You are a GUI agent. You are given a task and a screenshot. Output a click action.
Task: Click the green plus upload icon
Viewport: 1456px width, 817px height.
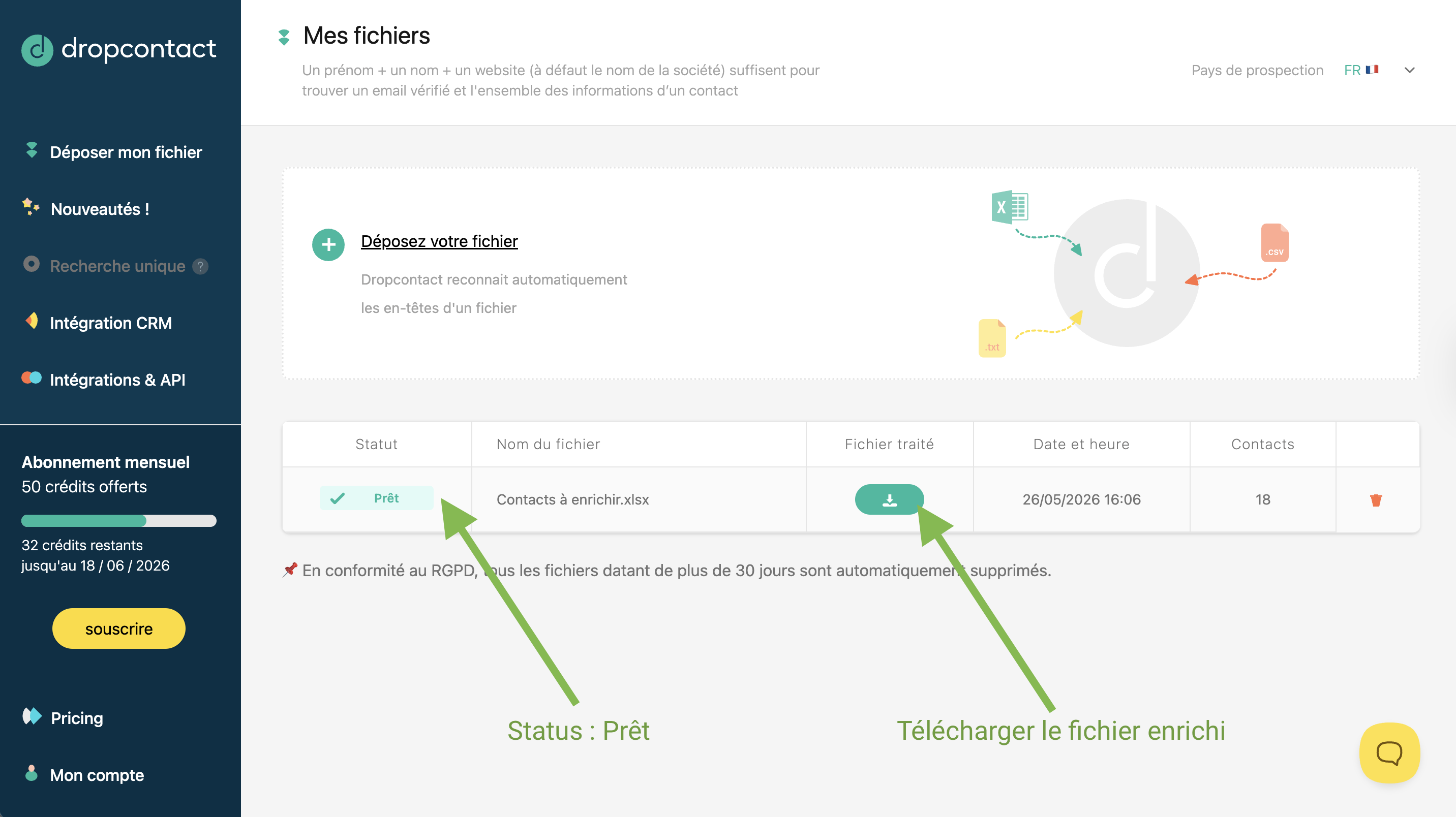(x=328, y=245)
